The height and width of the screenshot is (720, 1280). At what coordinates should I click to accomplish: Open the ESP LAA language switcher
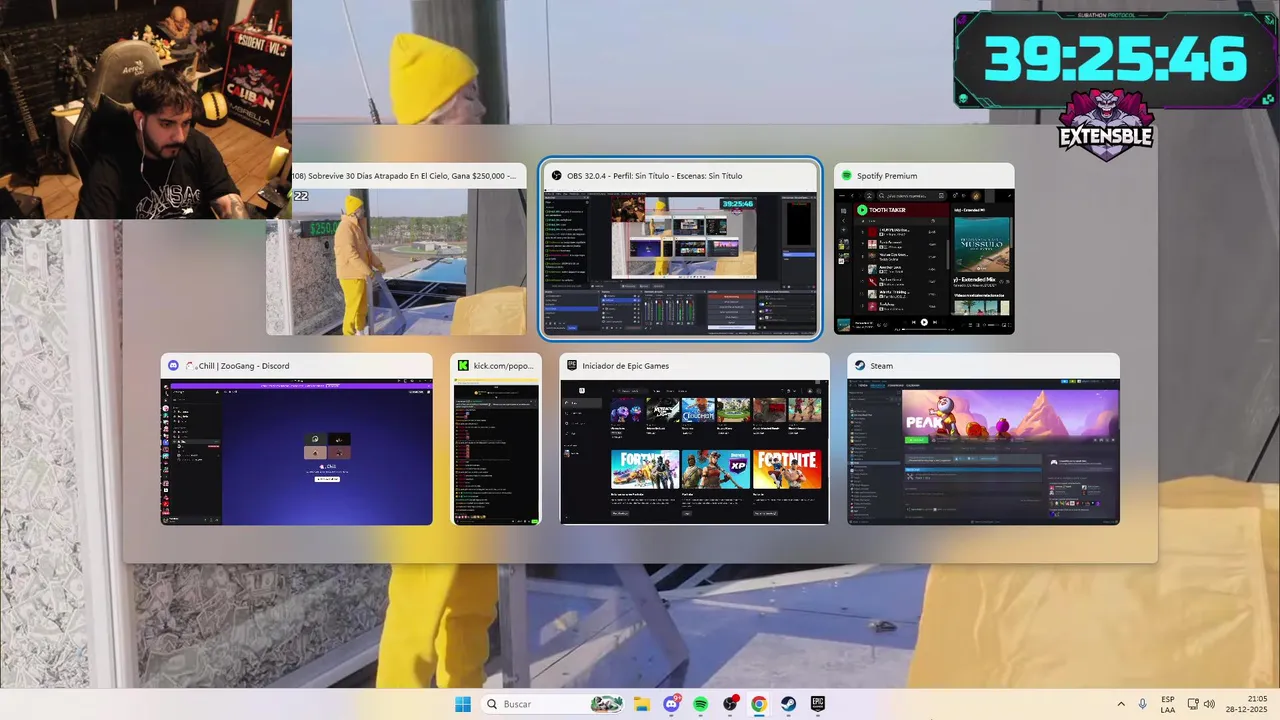coord(1168,704)
